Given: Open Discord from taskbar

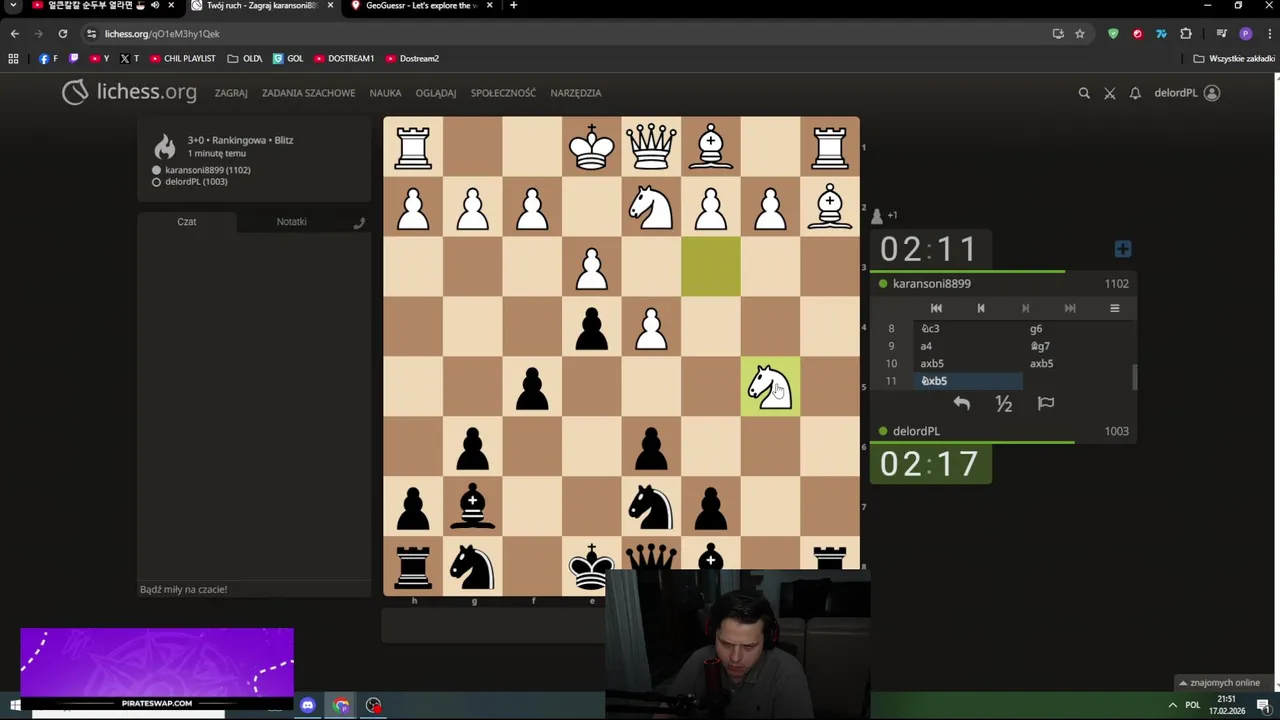Looking at the screenshot, I should coord(307,706).
